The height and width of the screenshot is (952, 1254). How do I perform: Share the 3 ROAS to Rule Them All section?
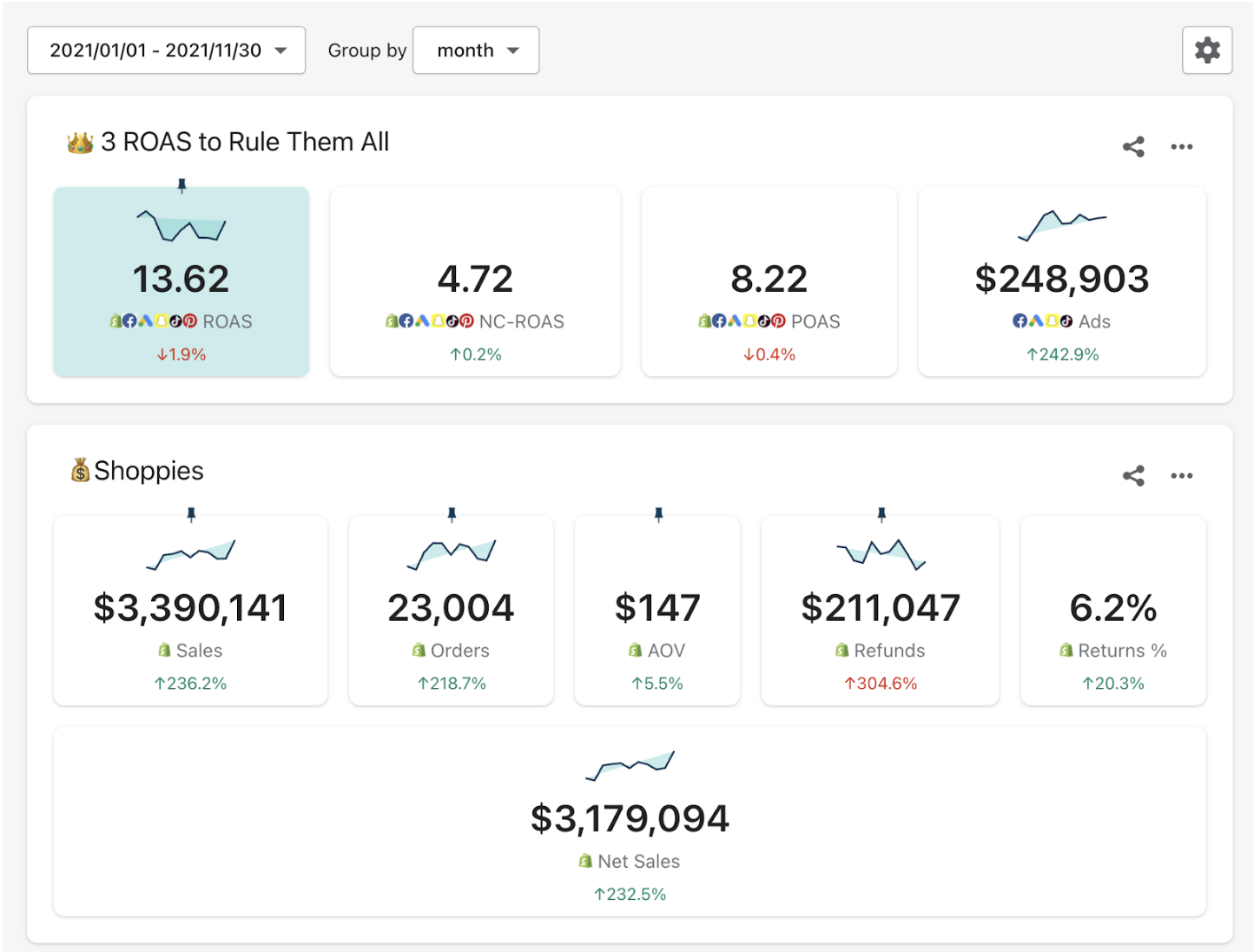coord(1133,147)
